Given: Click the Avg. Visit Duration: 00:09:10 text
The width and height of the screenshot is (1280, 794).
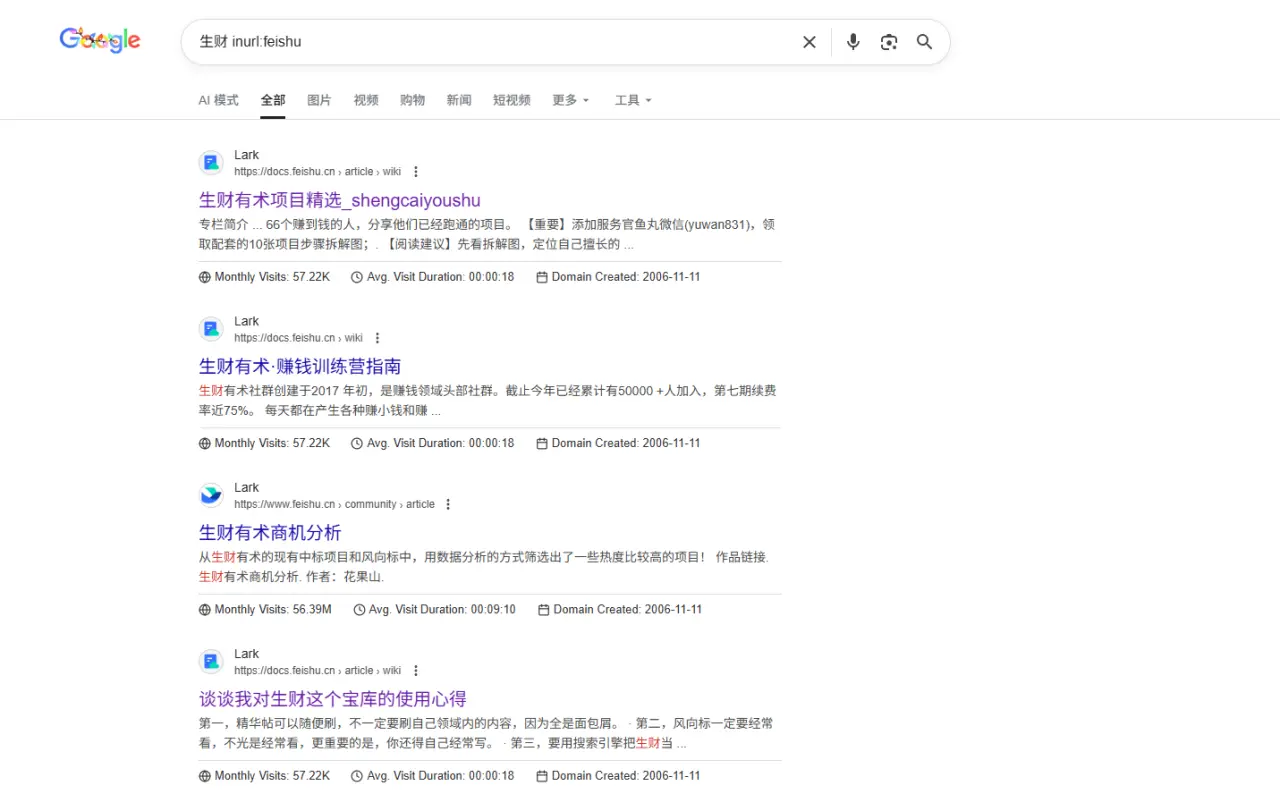Looking at the screenshot, I should 442,609.
